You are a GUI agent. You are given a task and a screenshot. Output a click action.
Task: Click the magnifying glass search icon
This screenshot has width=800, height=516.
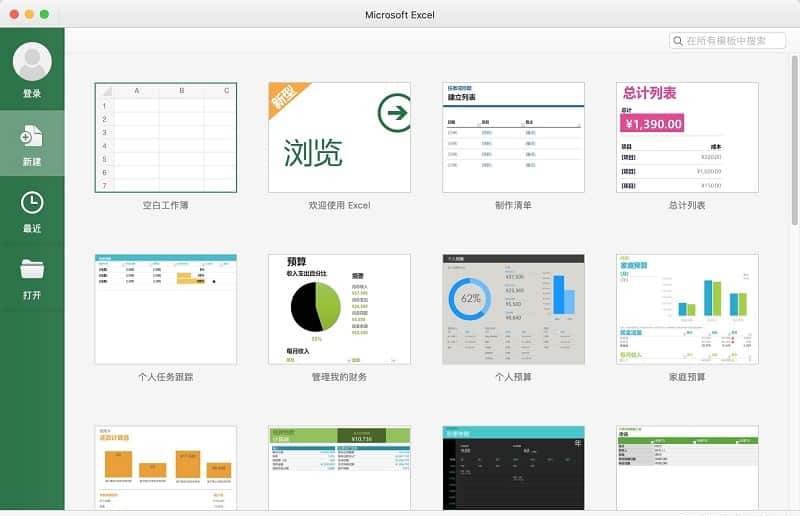tap(678, 41)
